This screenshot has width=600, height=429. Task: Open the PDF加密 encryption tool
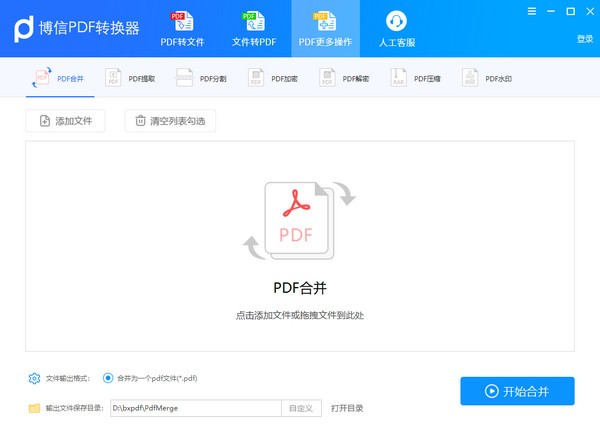(x=272, y=77)
